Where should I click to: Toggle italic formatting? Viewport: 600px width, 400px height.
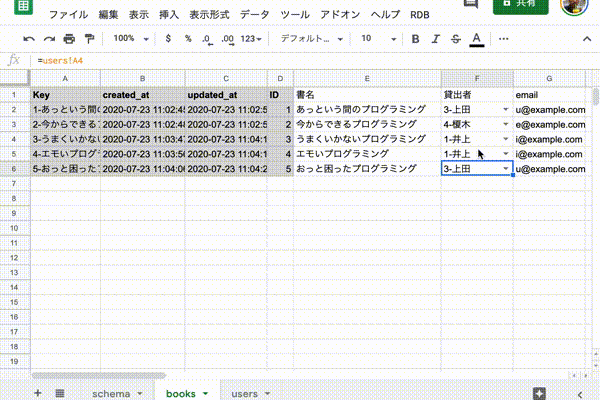point(435,39)
